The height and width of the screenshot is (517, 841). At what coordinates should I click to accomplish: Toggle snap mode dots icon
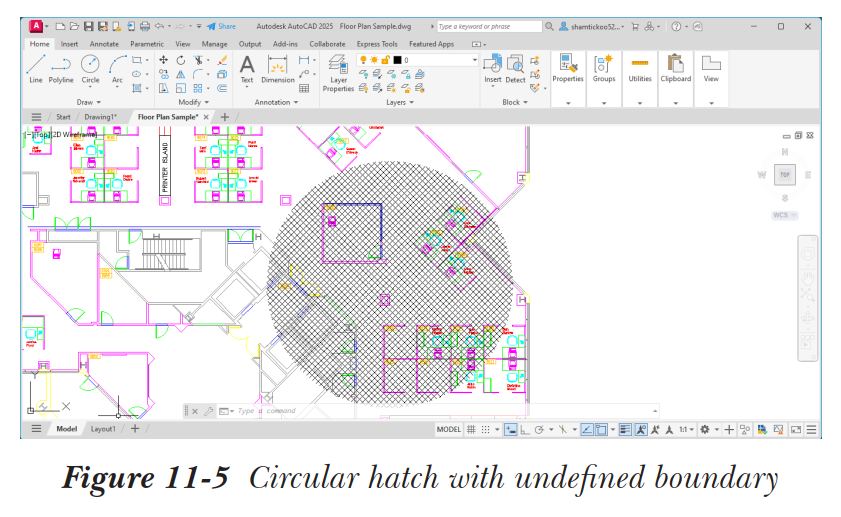(485, 430)
